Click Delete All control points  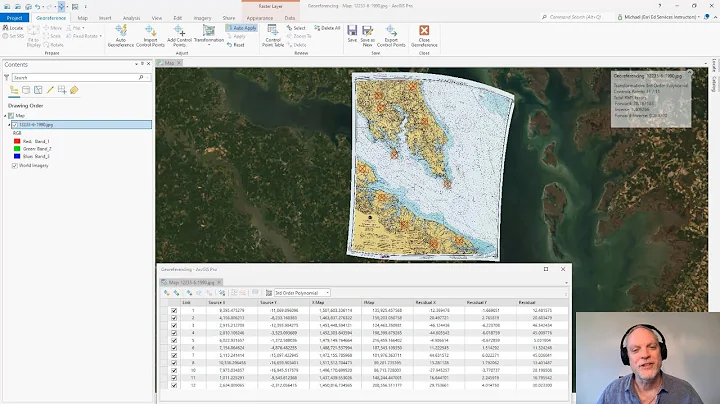327,28
